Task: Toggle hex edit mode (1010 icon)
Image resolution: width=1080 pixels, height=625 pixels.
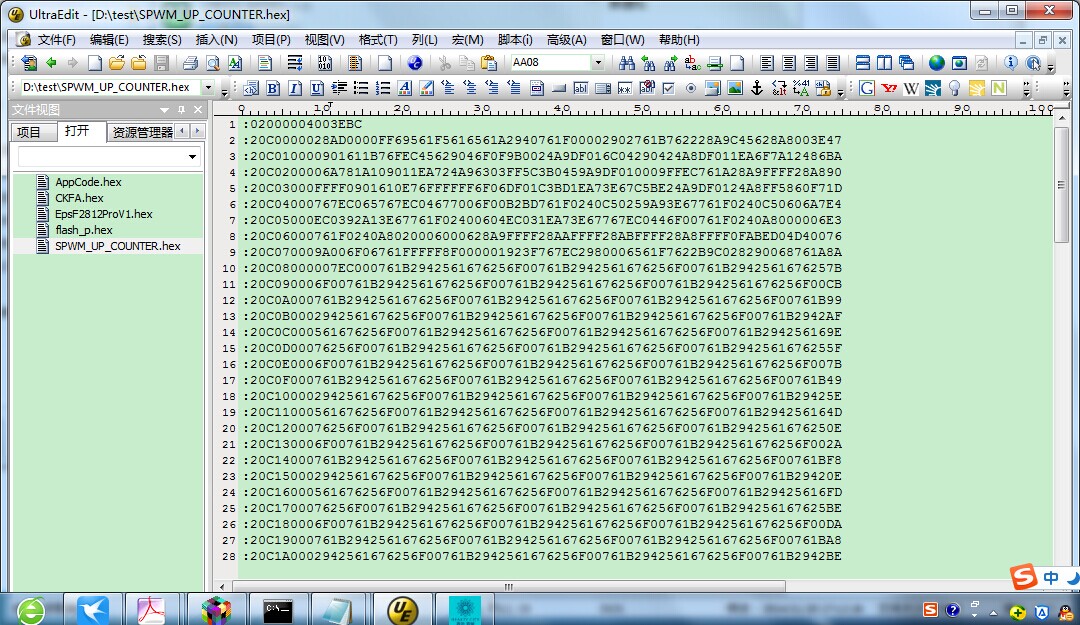Action: (x=325, y=63)
